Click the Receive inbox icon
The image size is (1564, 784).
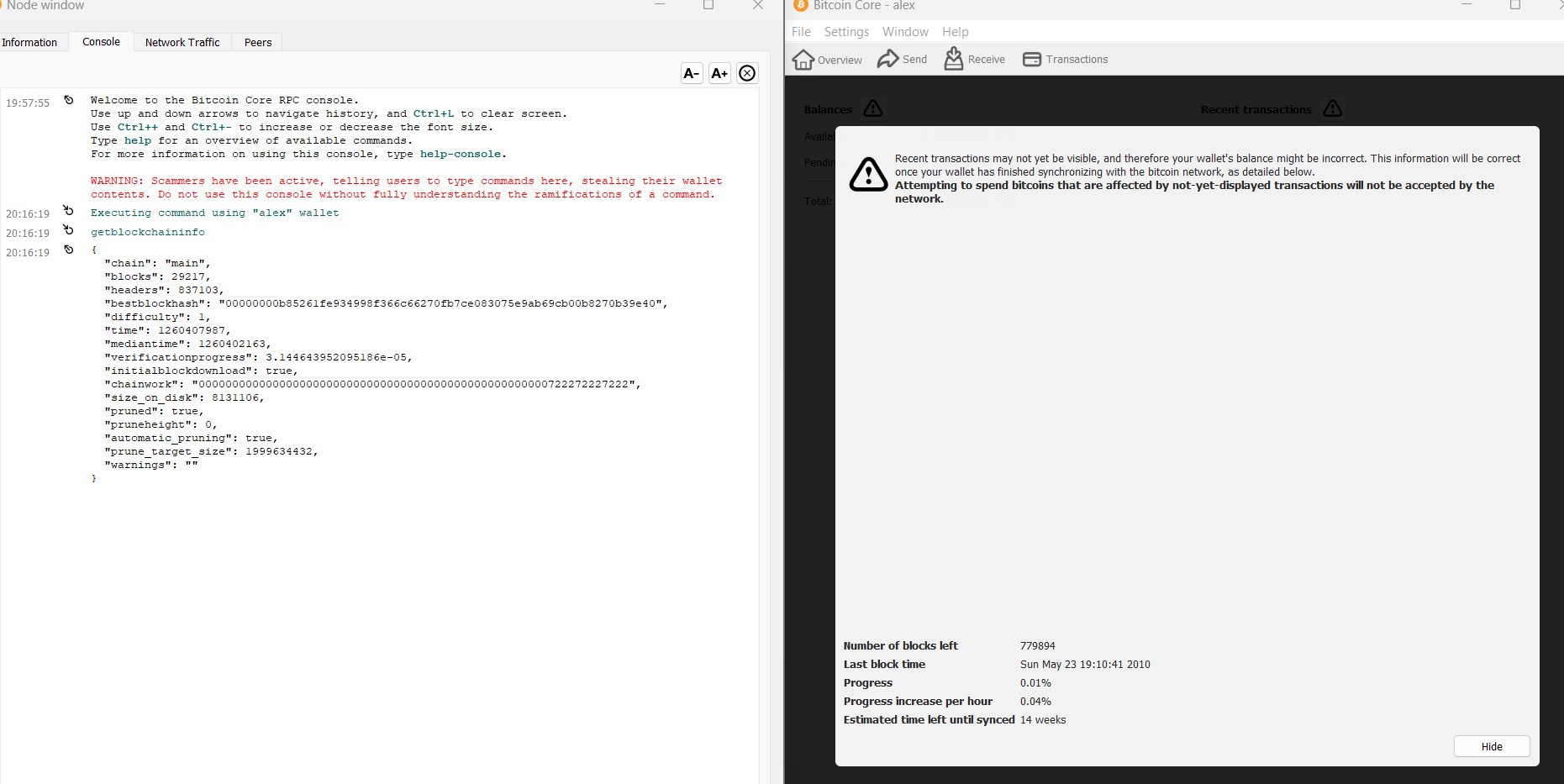coord(953,59)
